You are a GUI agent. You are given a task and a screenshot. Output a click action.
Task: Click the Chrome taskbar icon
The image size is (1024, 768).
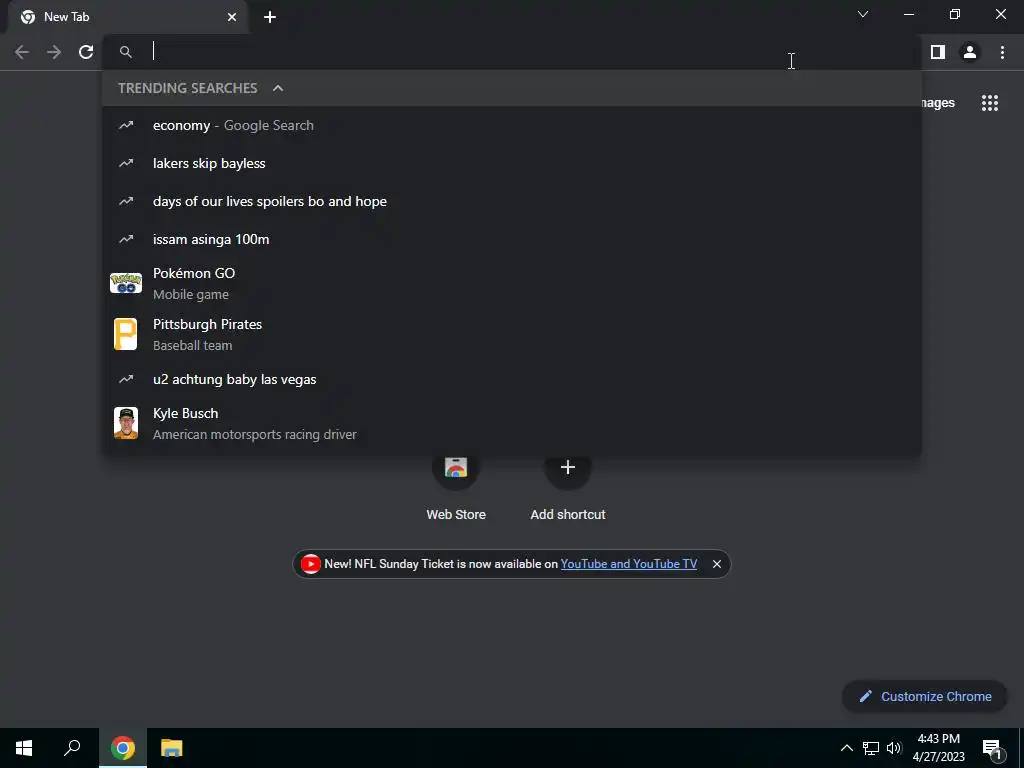point(123,748)
